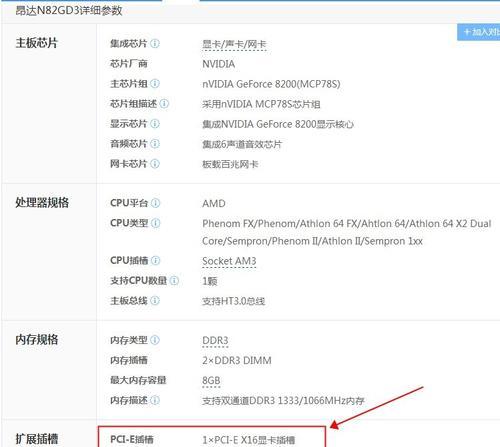Click the NVIDIA chip vendor value
This screenshot has height=447, width=500.
218,64
